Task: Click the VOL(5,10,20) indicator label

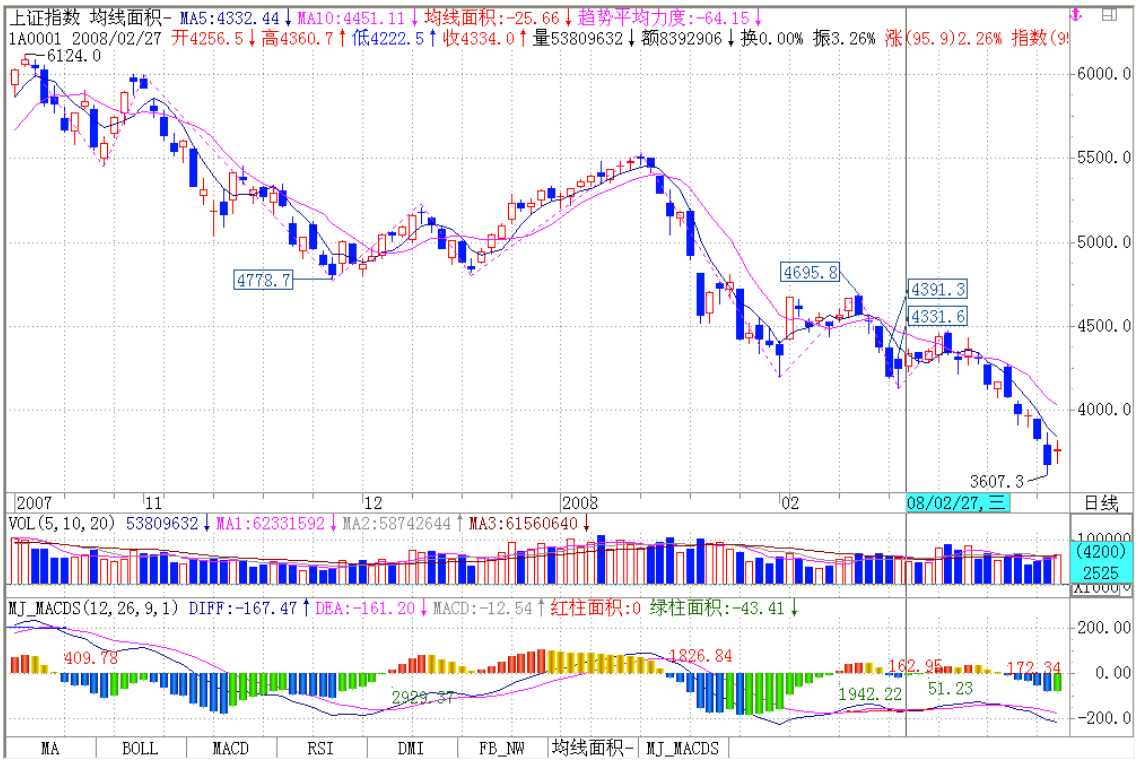Action: tap(62, 523)
